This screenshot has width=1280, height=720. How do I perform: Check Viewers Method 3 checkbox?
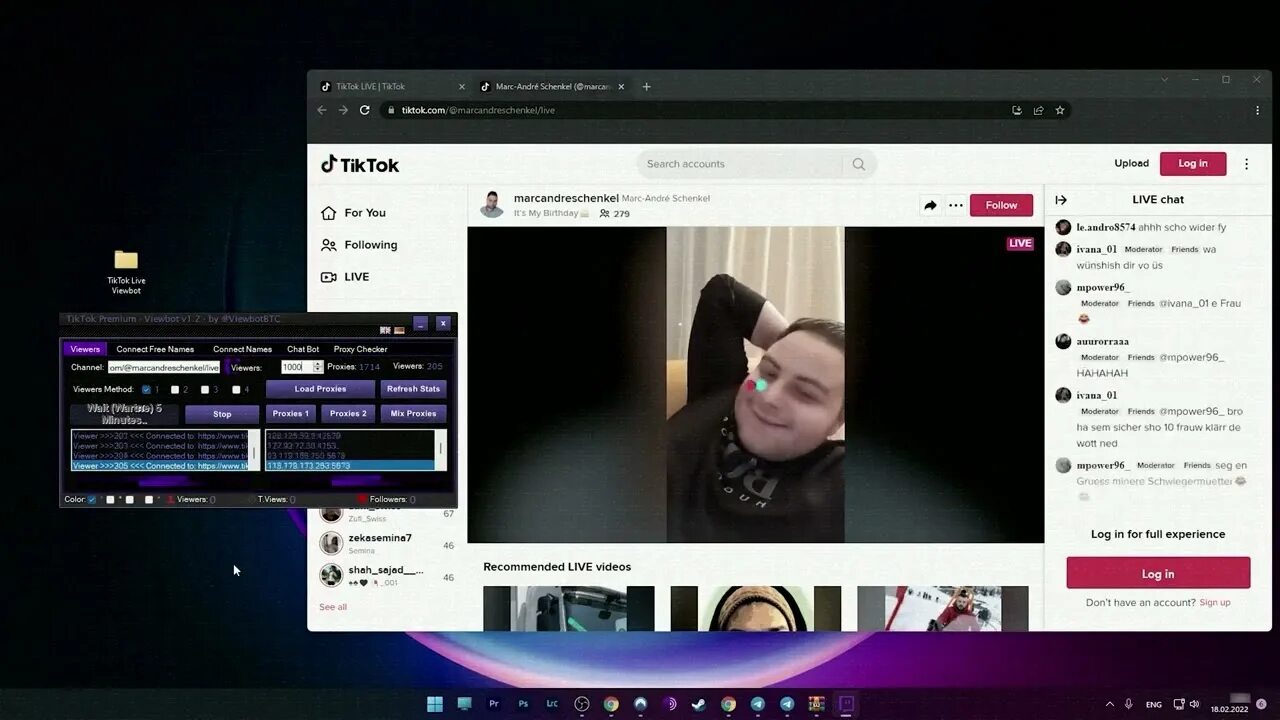(205, 390)
